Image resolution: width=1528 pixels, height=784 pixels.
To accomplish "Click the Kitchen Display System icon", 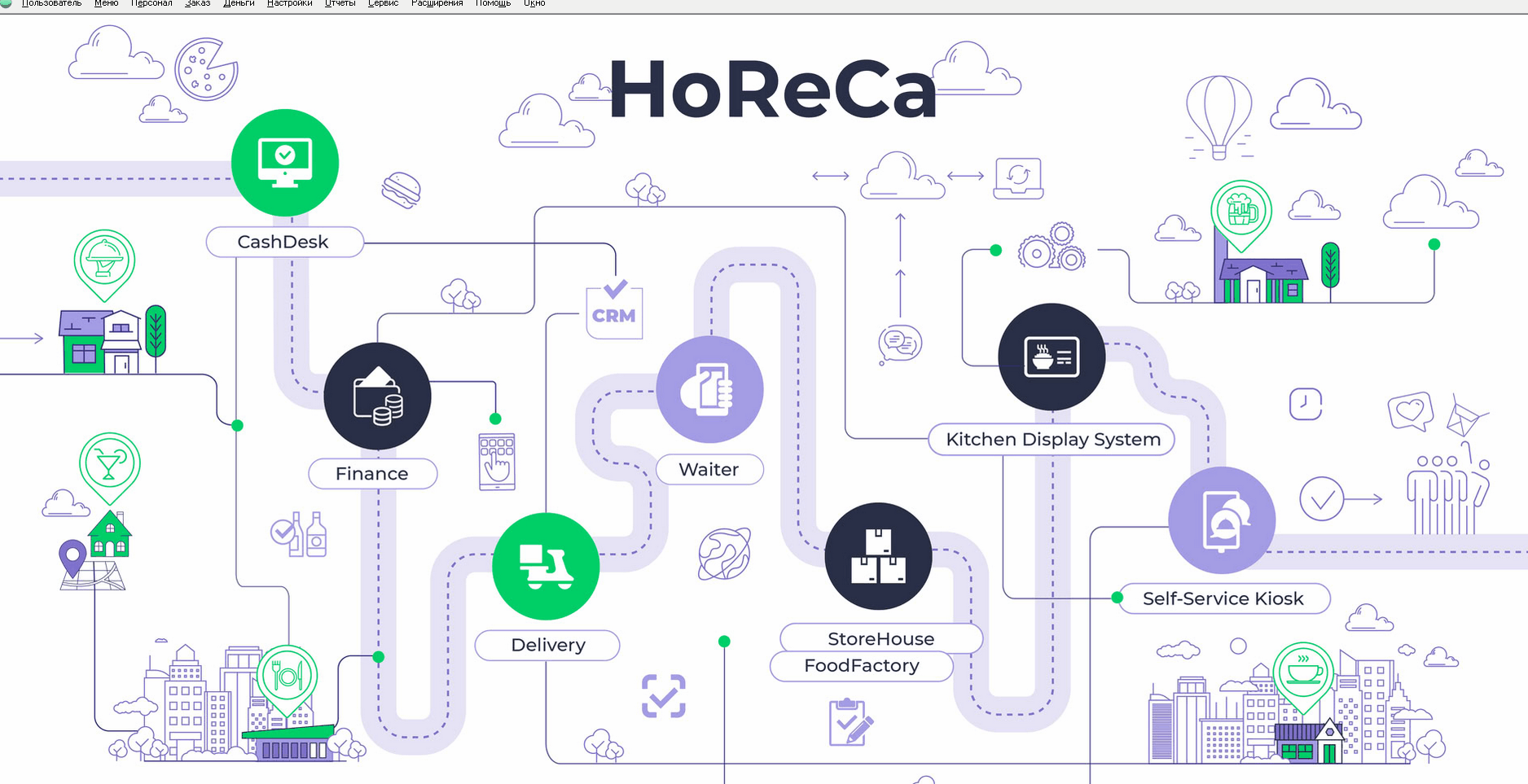I will pyautogui.click(x=1052, y=357).
